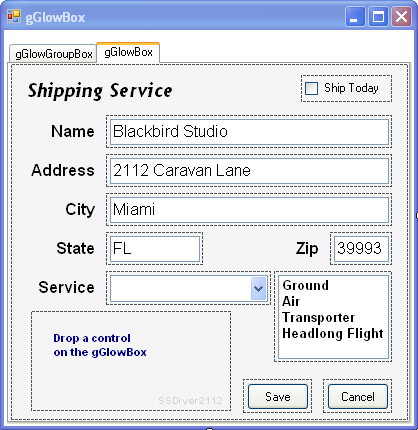Select the gGlowBox tab

click(128, 52)
